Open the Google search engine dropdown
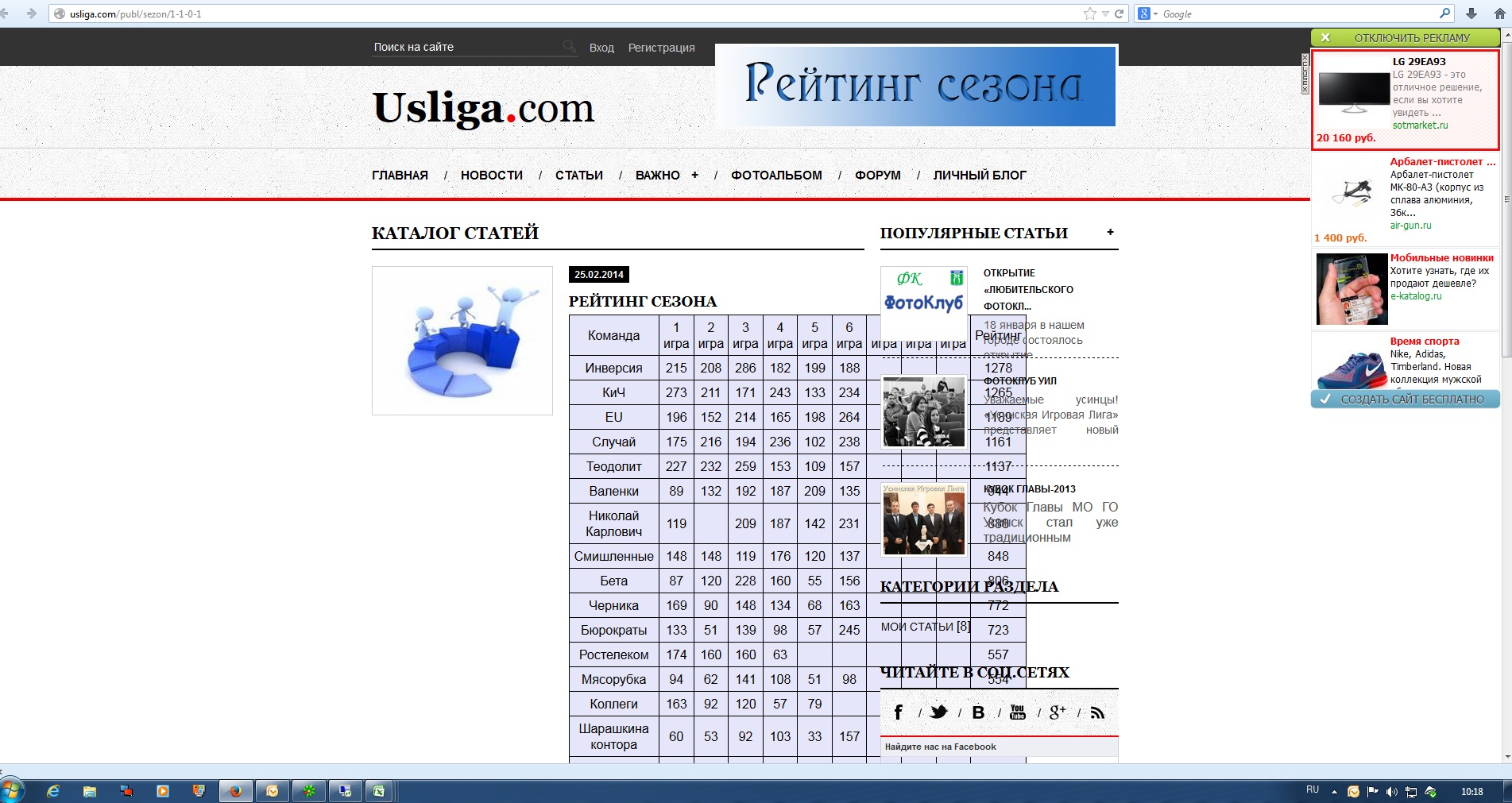This screenshot has height=803, width=1512. click(1147, 14)
